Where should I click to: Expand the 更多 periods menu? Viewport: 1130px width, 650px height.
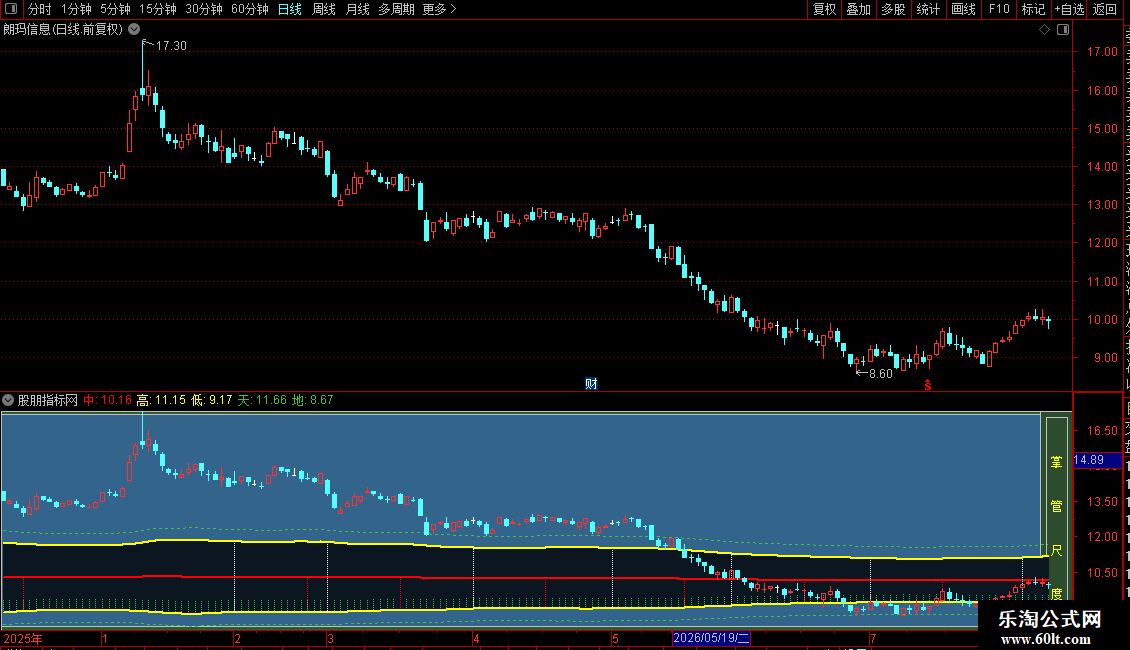[x=439, y=9]
